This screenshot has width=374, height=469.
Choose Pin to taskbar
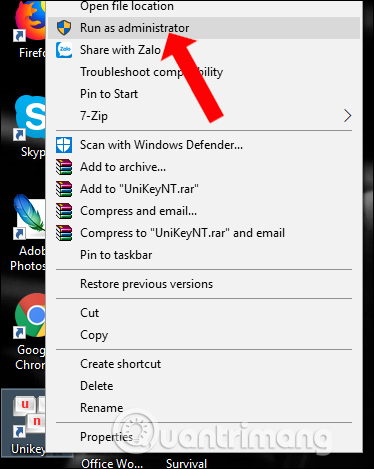(x=204, y=255)
